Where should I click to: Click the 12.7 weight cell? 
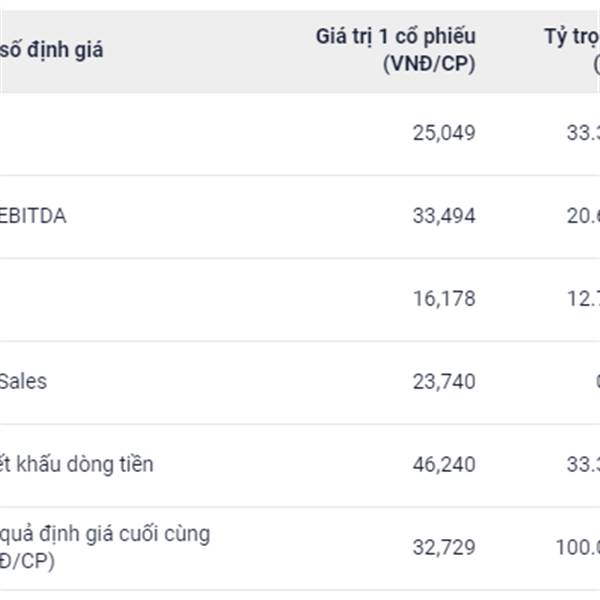click(x=584, y=299)
